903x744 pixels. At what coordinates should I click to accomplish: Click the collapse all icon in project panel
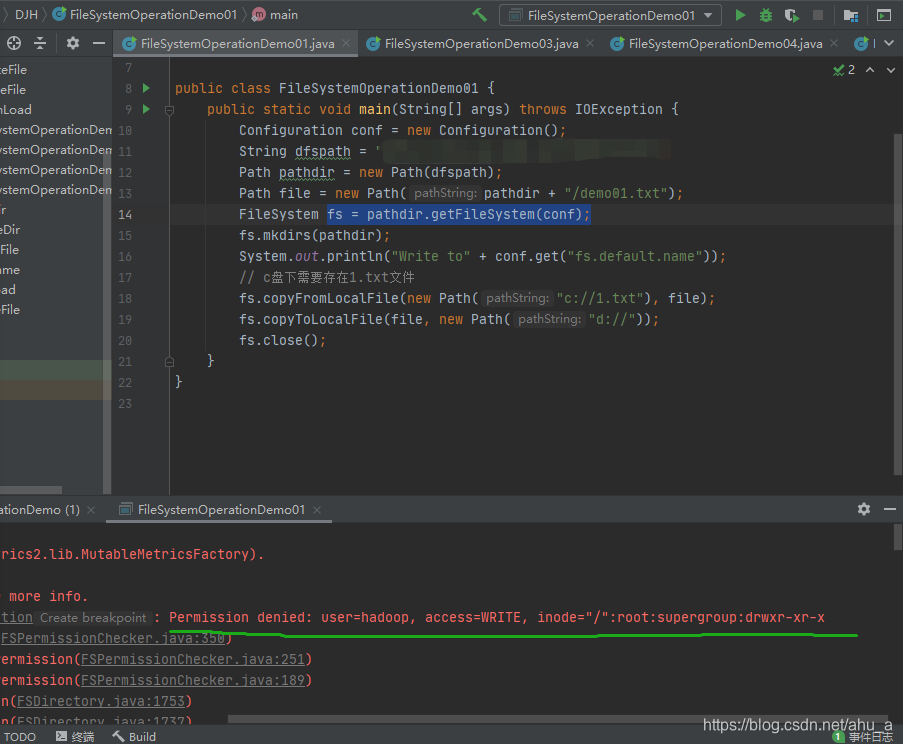(40, 43)
